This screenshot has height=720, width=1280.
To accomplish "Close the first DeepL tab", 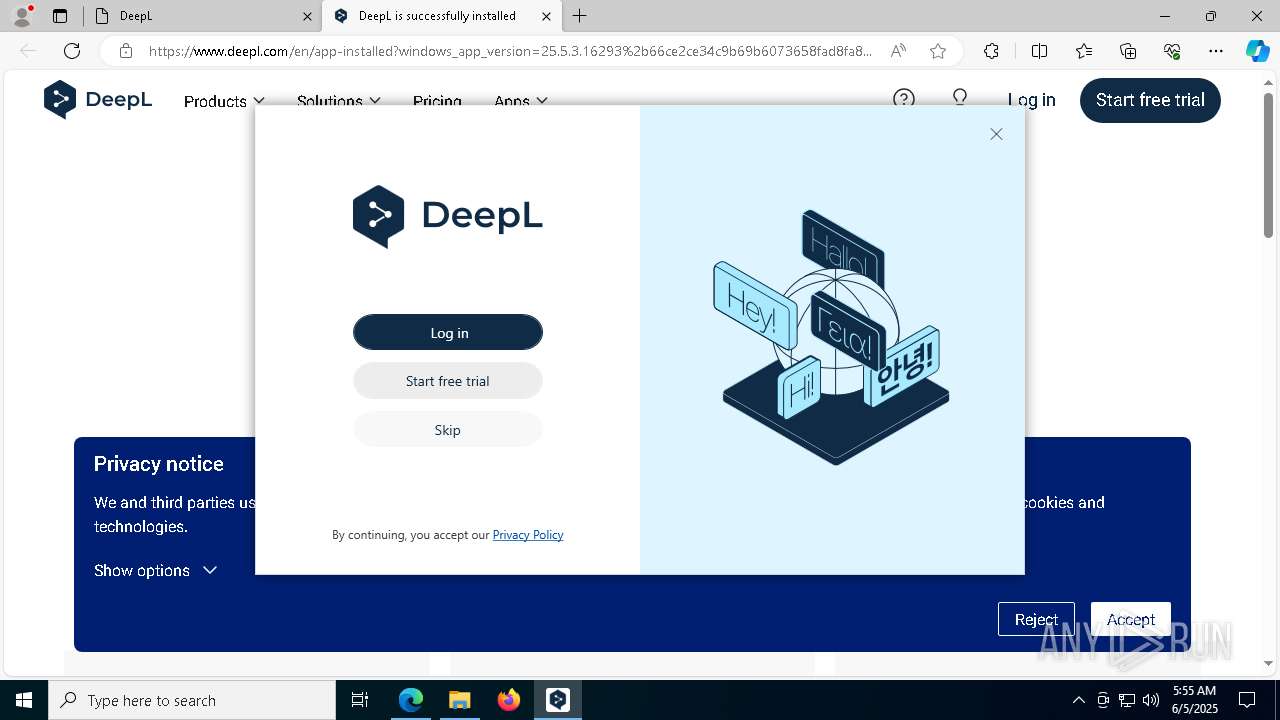I will [307, 16].
